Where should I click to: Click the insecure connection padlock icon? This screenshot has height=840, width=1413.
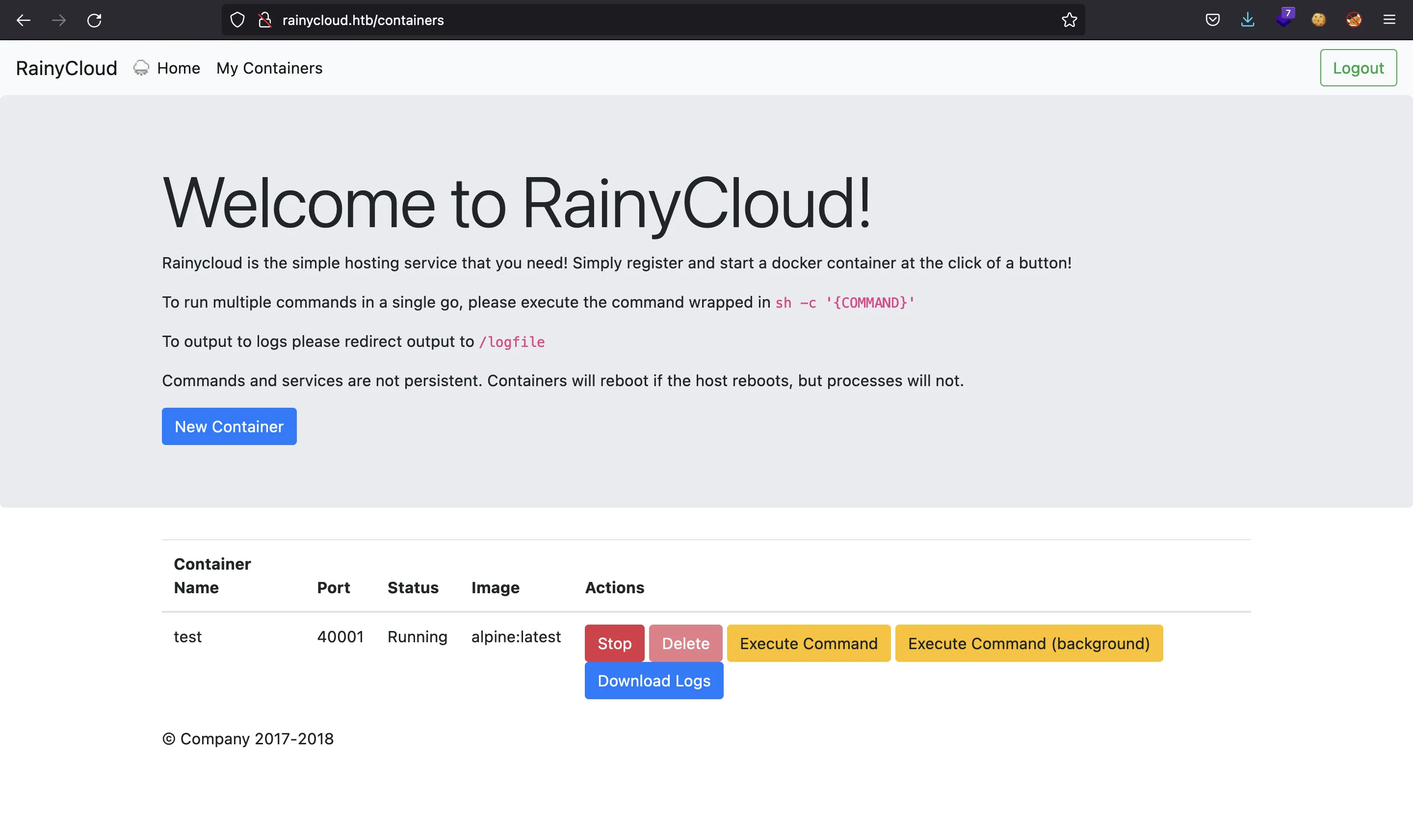point(265,21)
